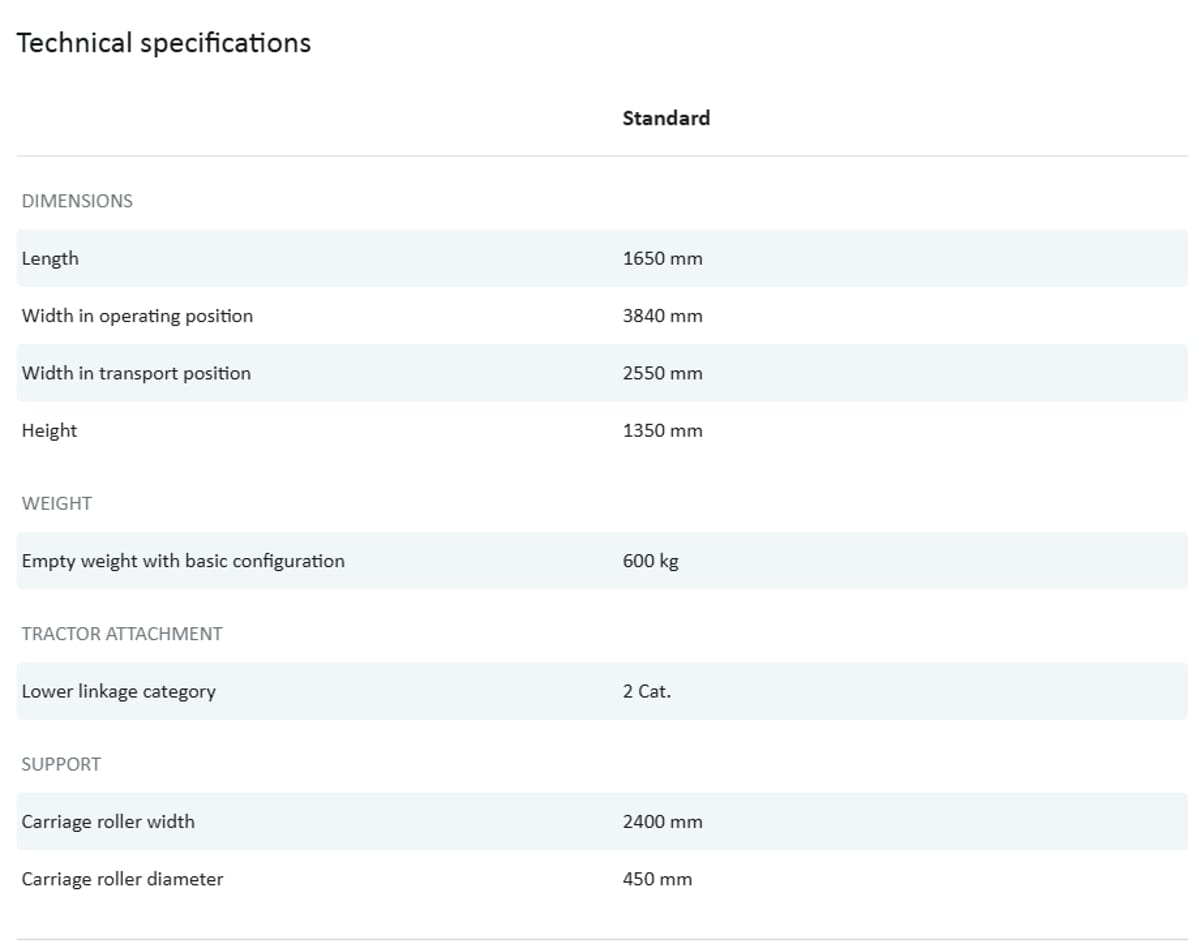This screenshot has width=1200, height=944.
Task: Click the Technical specifications heading
Action: (x=164, y=43)
